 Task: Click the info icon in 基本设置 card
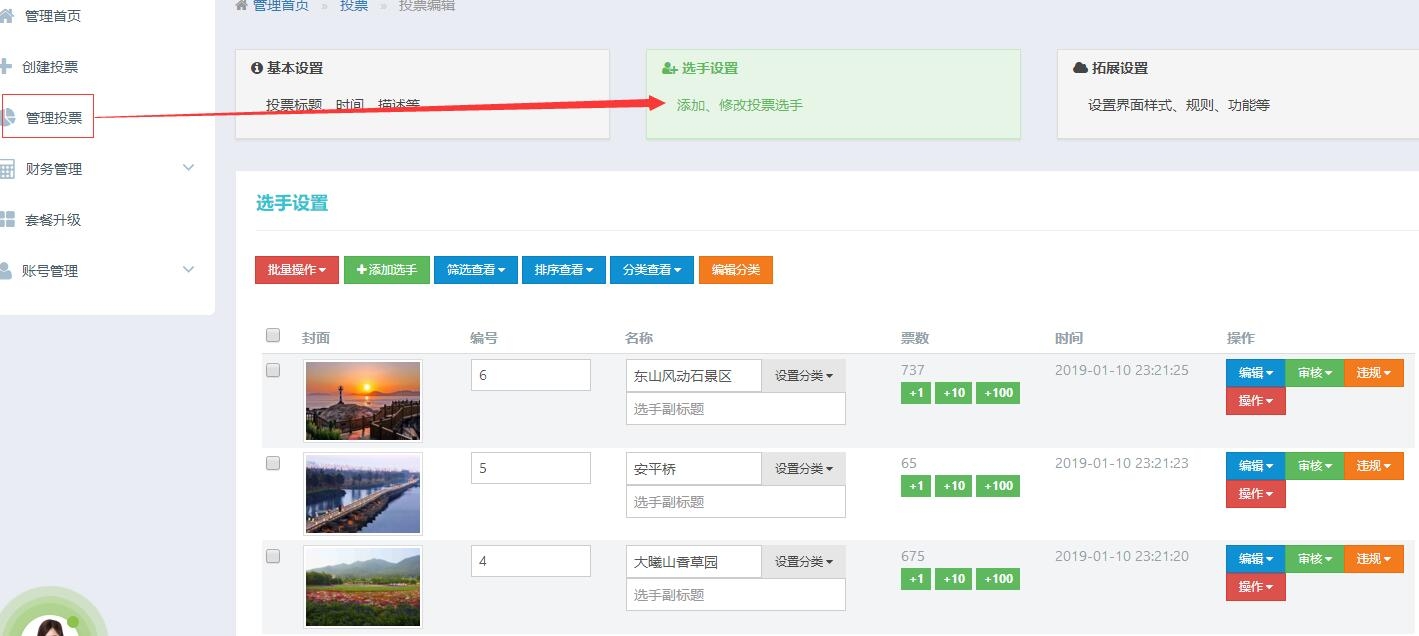[x=257, y=68]
